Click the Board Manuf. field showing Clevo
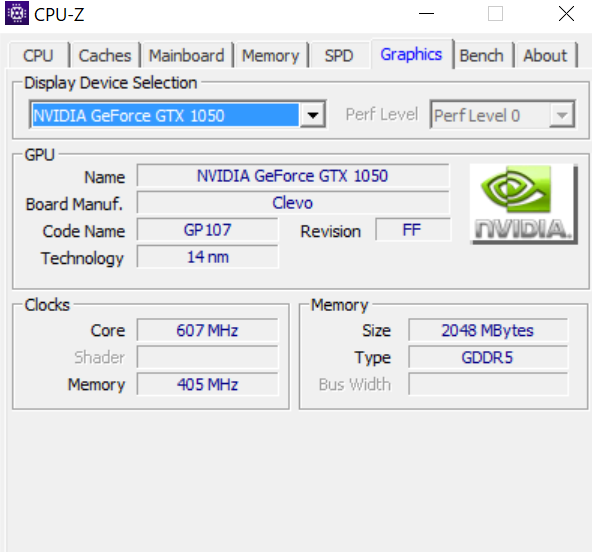The width and height of the screenshot is (592, 552). click(293, 203)
